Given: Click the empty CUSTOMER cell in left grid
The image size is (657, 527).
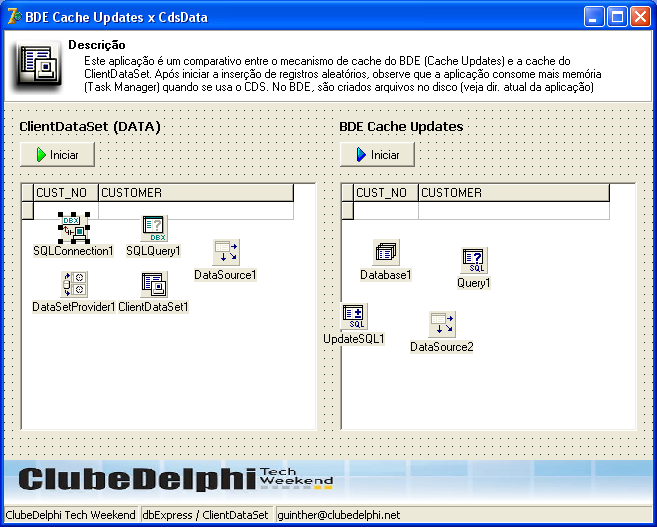Looking at the screenshot, I should [x=196, y=210].
